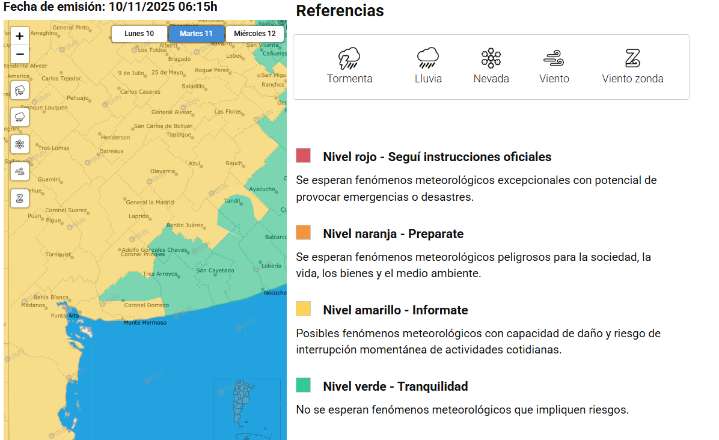Viewport: 719px width, 440px height.
Task: Click Pehuajó label on map
Action: pos(77,98)
